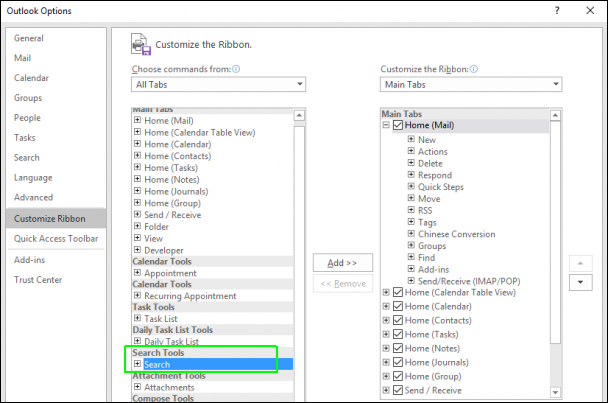Click the right list scrollbar down arrow
Image resolution: width=608 pixels, height=403 pixels.
point(555,392)
